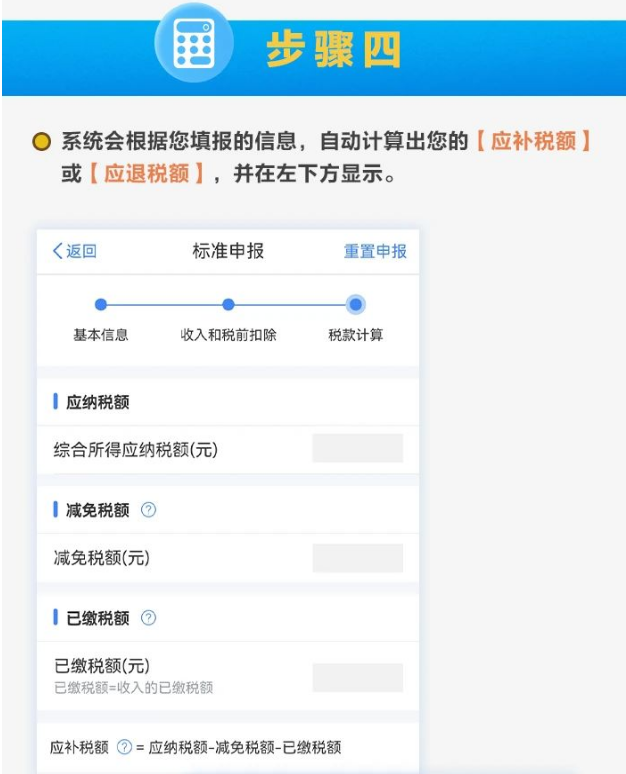The width and height of the screenshot is (626, 774).
Task: Open help icon beside 减免税额 heading
Action: [x=148, y=509]
